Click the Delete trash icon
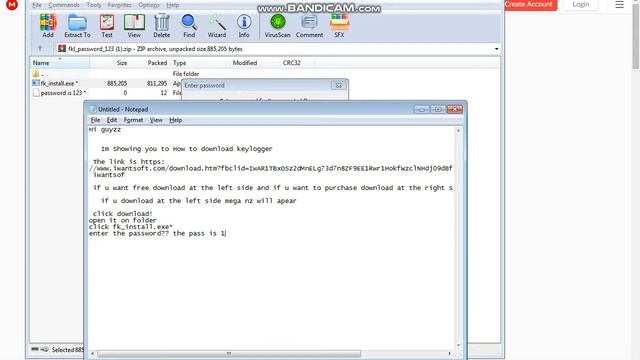The width and height of the screenshot is (640, 360). tap(162, 26)
